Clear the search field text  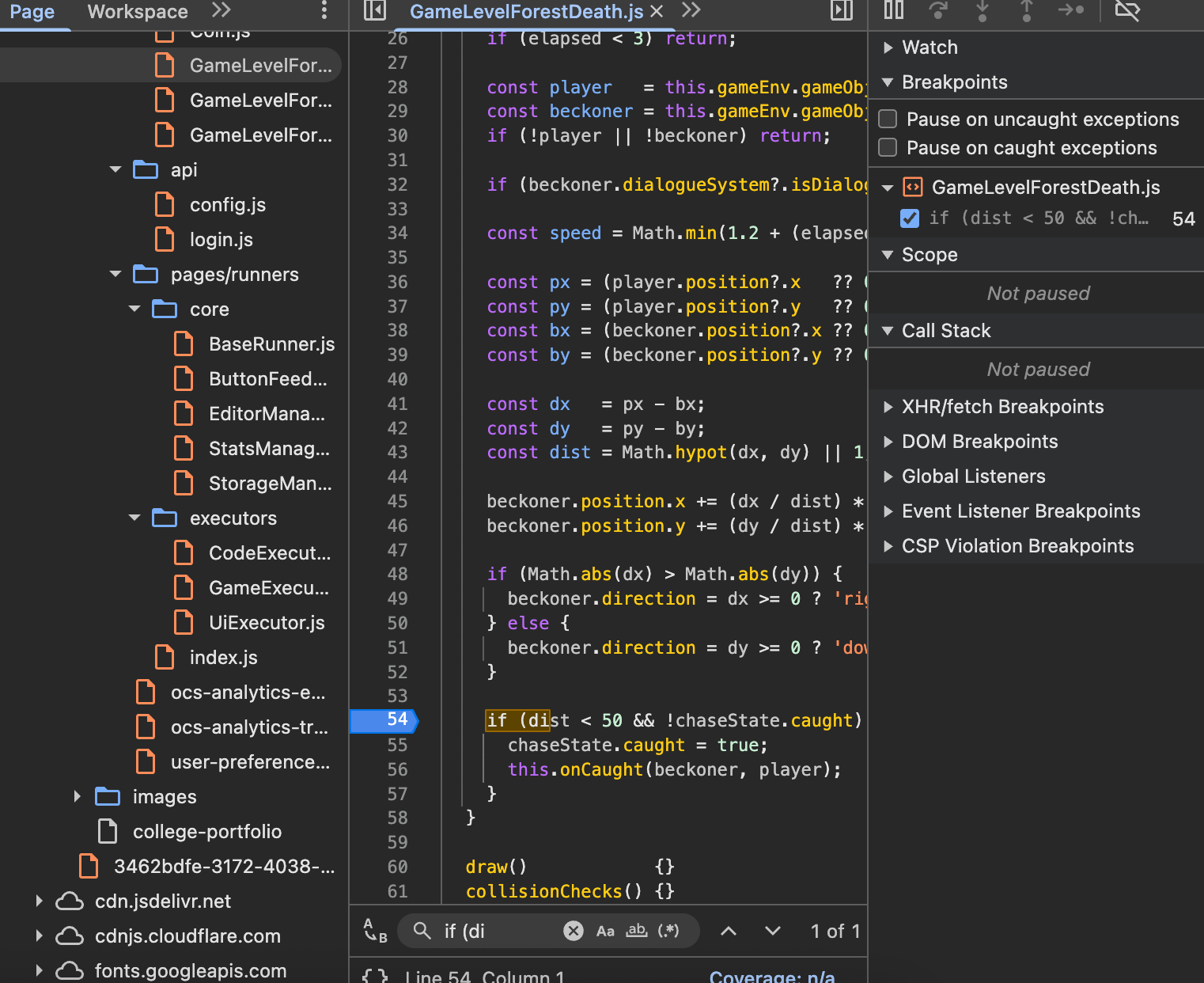[574, 931]
